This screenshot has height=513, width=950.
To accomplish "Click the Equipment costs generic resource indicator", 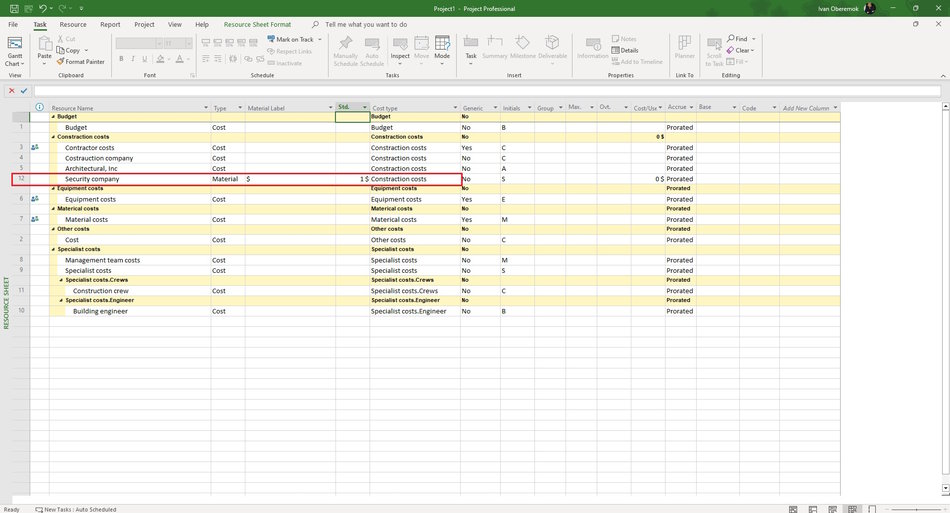I will [35, 199].
